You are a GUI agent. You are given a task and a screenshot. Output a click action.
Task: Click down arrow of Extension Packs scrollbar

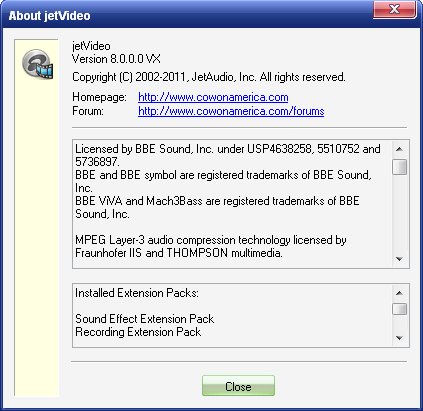click(x=399, y=338)
